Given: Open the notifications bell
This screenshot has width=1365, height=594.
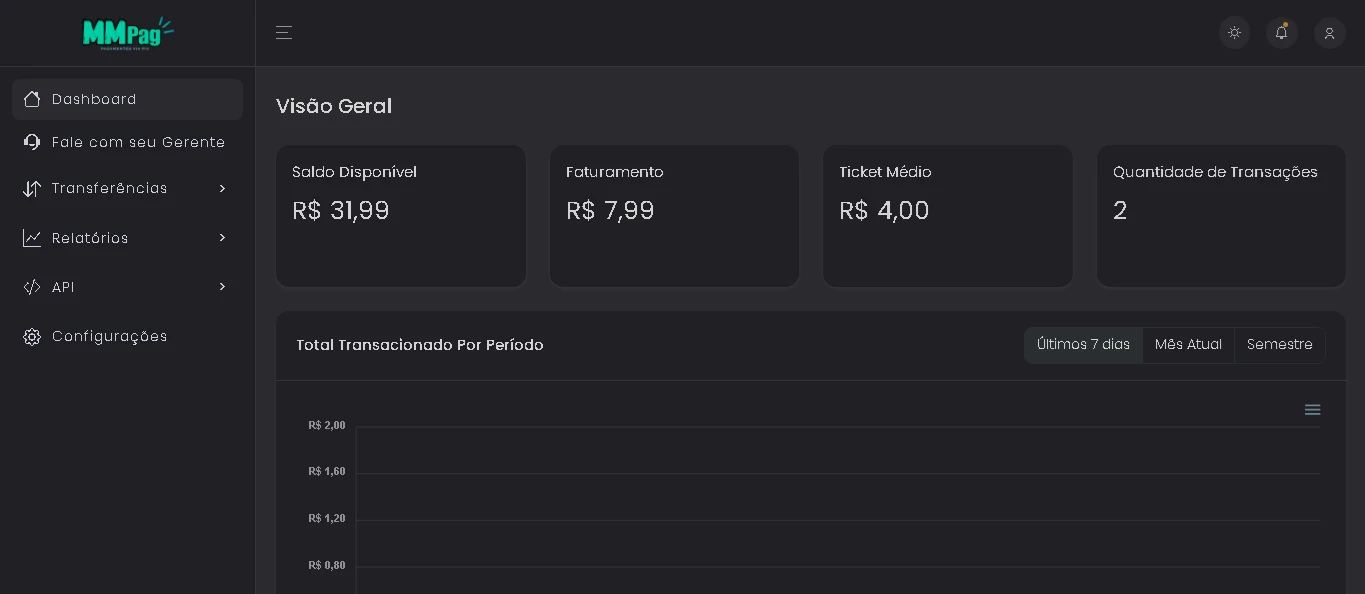Looking at the screenshot, I should pyautogui.click(x=1281, y=33).
